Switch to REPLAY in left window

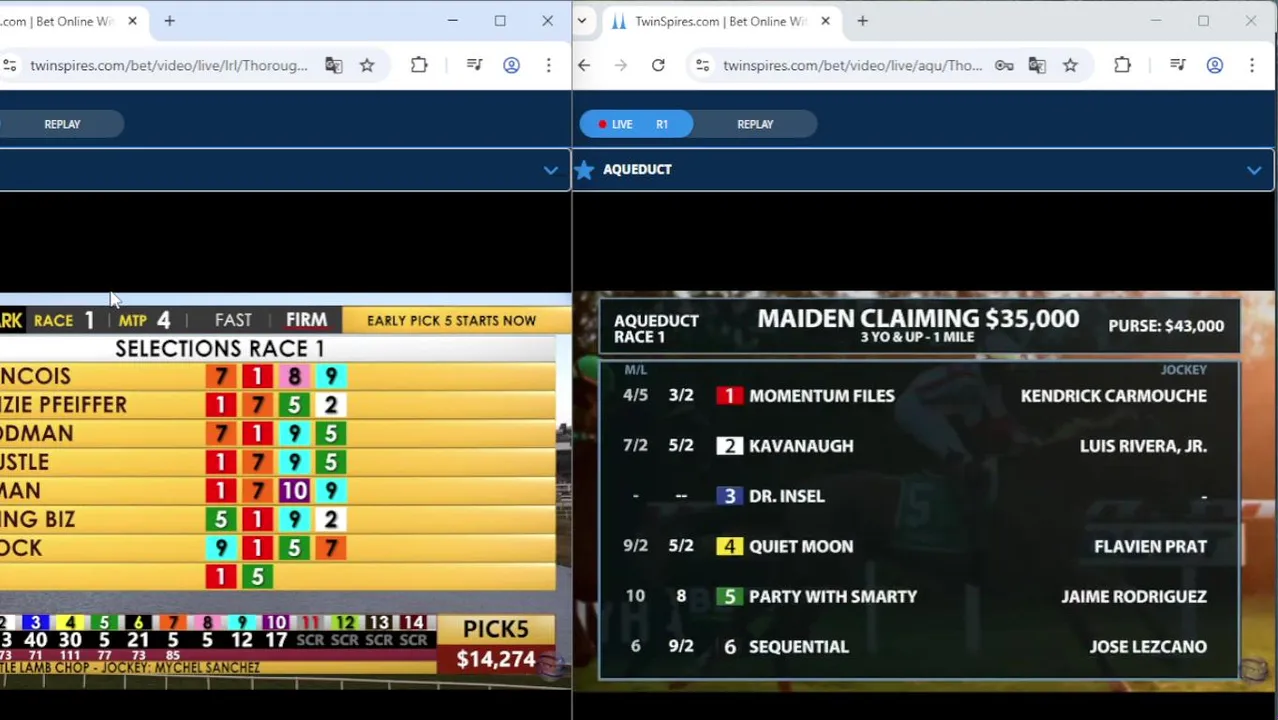[x=62, y=124]
